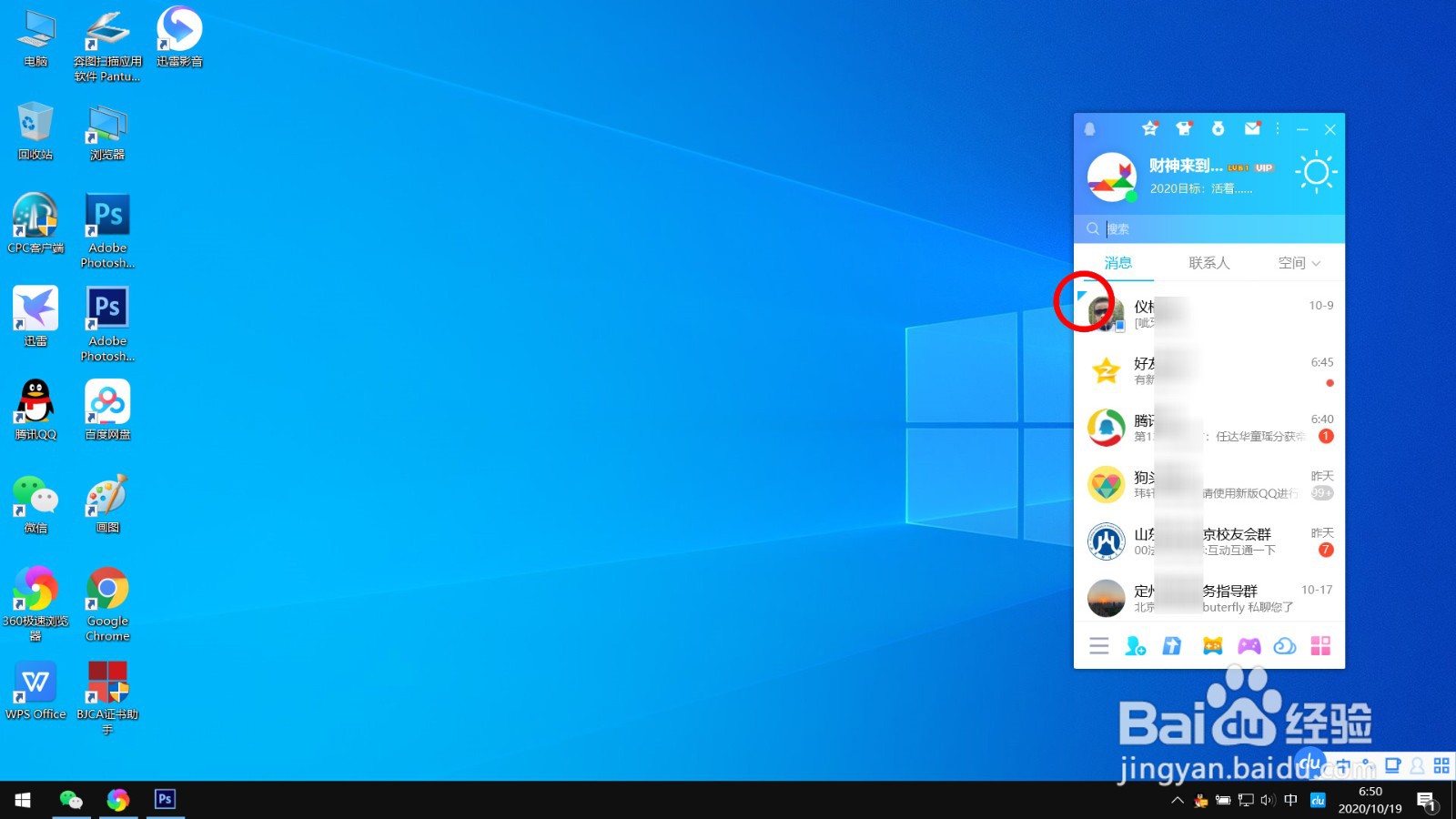Switch to the 消息 tab
This screenshot has height=819, width=1456.
click(1118, 263)
